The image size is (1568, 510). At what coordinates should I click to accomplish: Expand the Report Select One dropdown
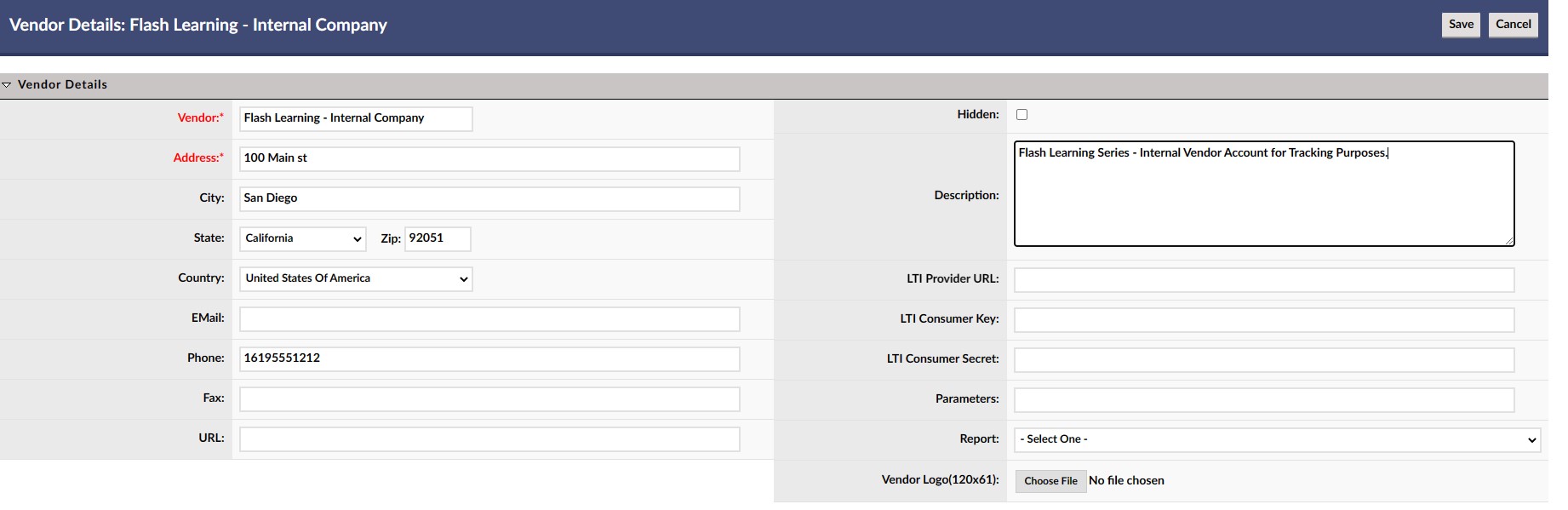[x=1277, y=439]
